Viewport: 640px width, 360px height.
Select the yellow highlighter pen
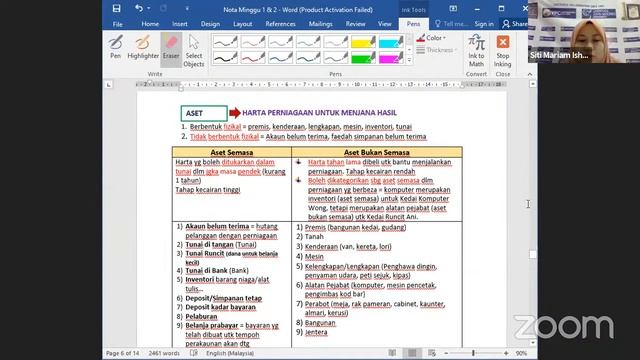pyautogui.click(x=363, y=41)
